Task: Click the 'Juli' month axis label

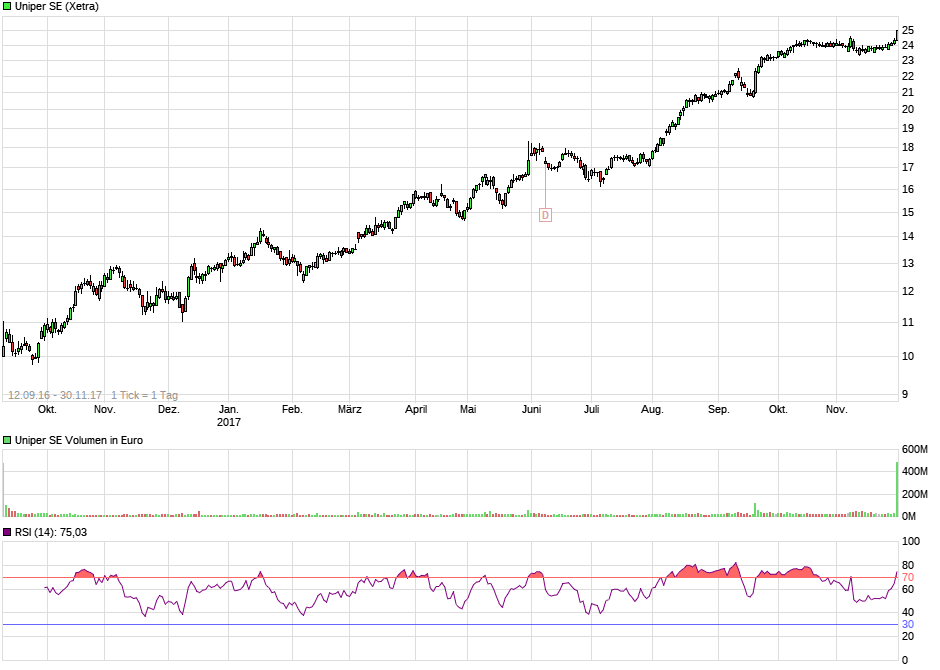Action: pos(592,410)
